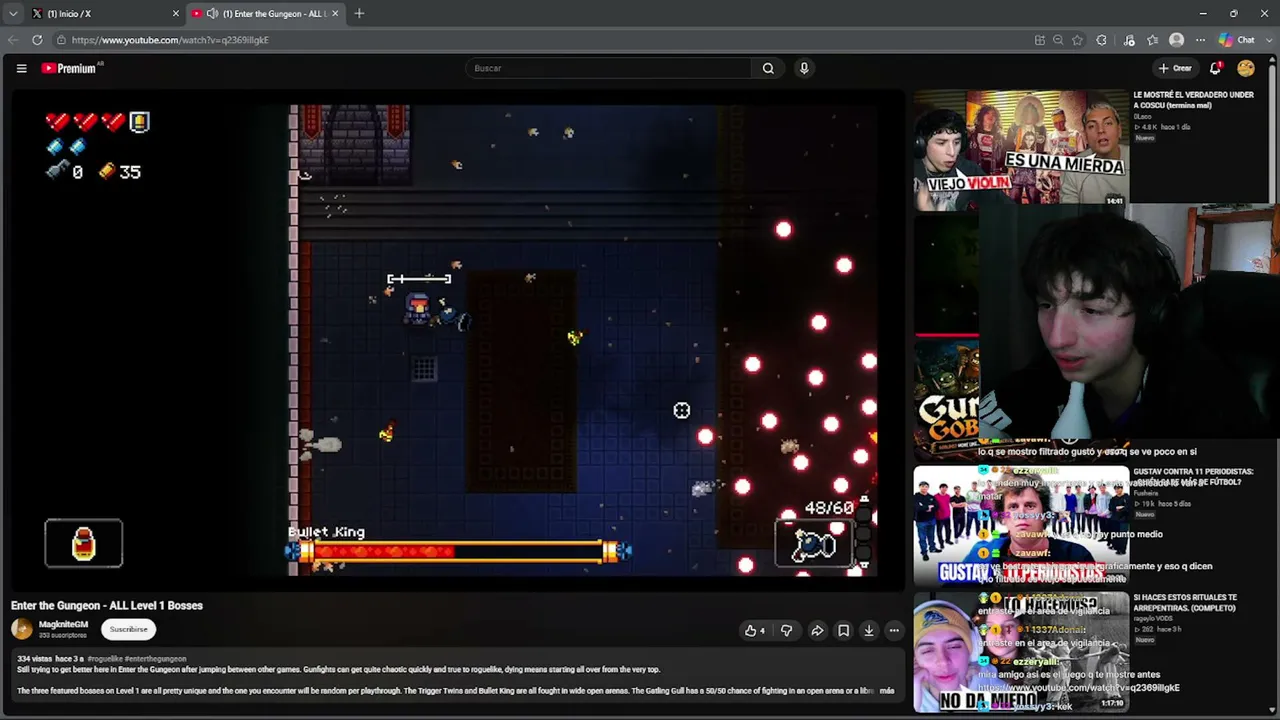The width and height of the screenshot is (1280, 720).
Task: Open LE MOSTRÉ EL VERDADERO UNDER A COSCU video
Action: coord(1193,100)
